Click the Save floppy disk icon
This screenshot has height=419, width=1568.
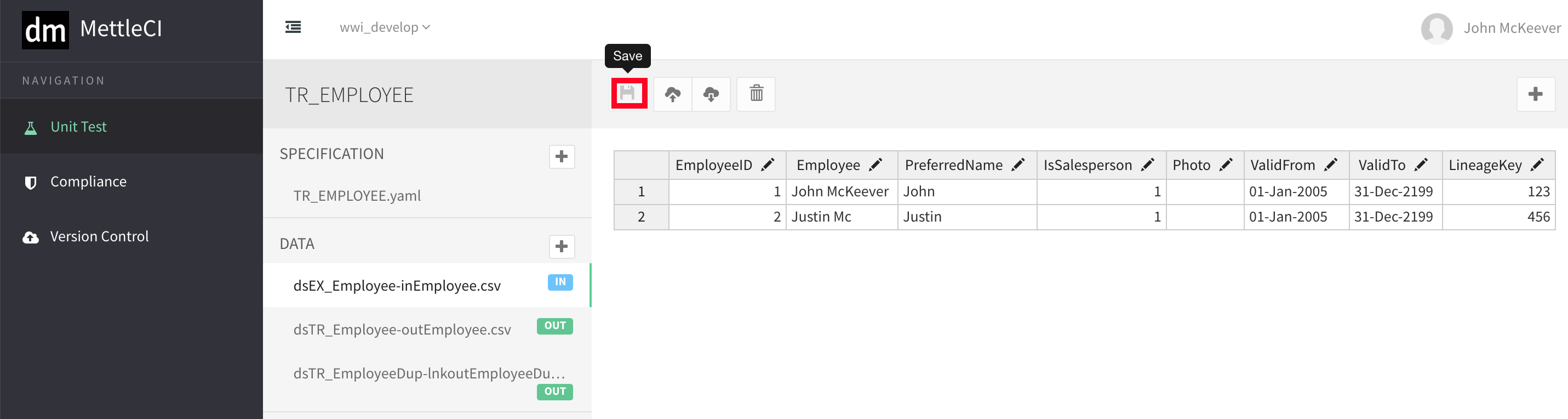pyautogui.click(x=628, y=94)
